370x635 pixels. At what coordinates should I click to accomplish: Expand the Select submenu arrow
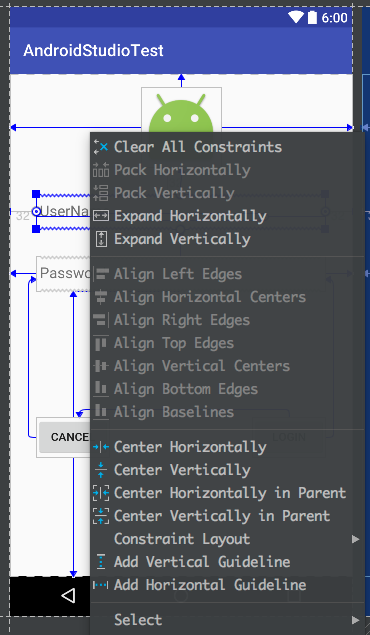(355, 620)
